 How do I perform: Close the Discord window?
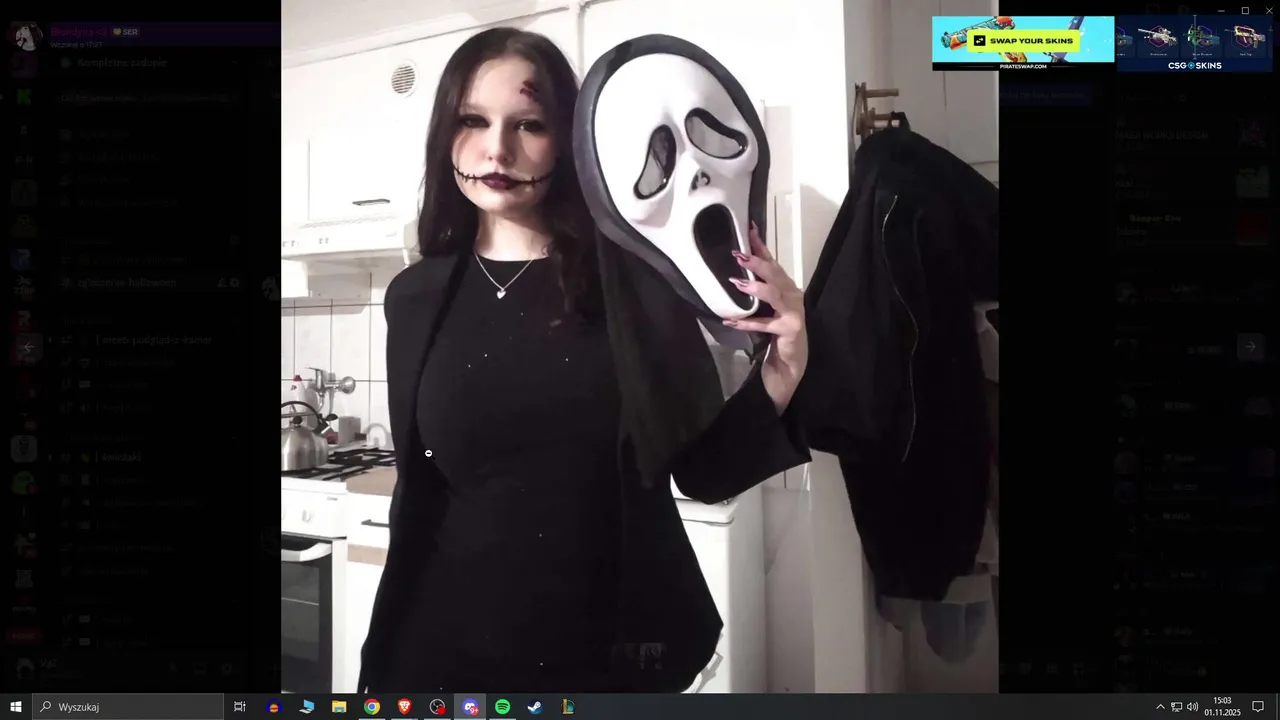[x=1268, y=10]
